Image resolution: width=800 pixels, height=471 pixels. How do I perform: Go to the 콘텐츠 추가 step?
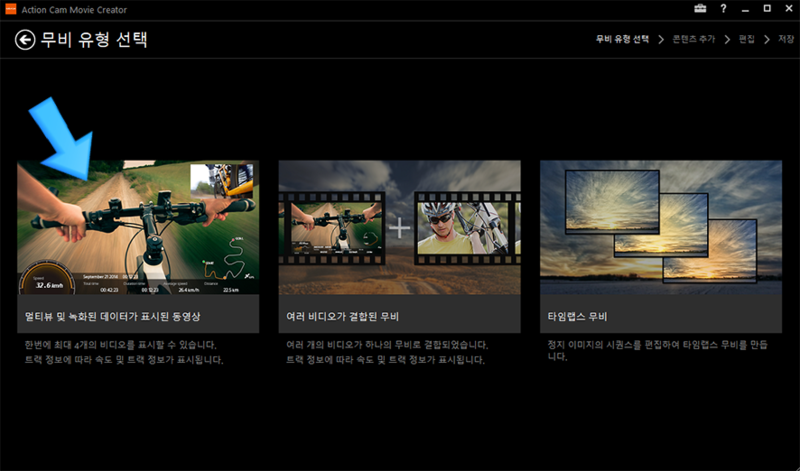tap(693, 39)
